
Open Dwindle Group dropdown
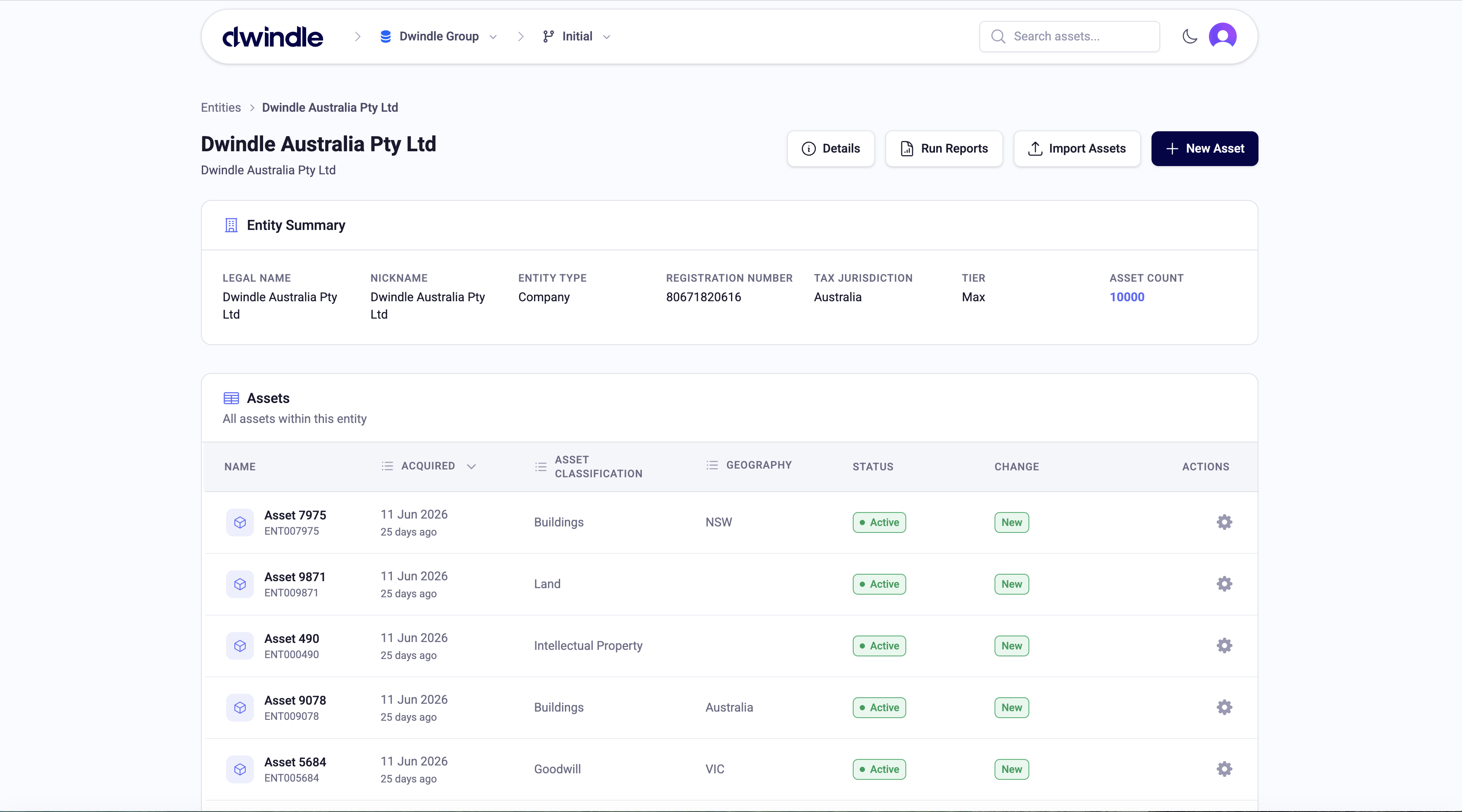point(439,37)
